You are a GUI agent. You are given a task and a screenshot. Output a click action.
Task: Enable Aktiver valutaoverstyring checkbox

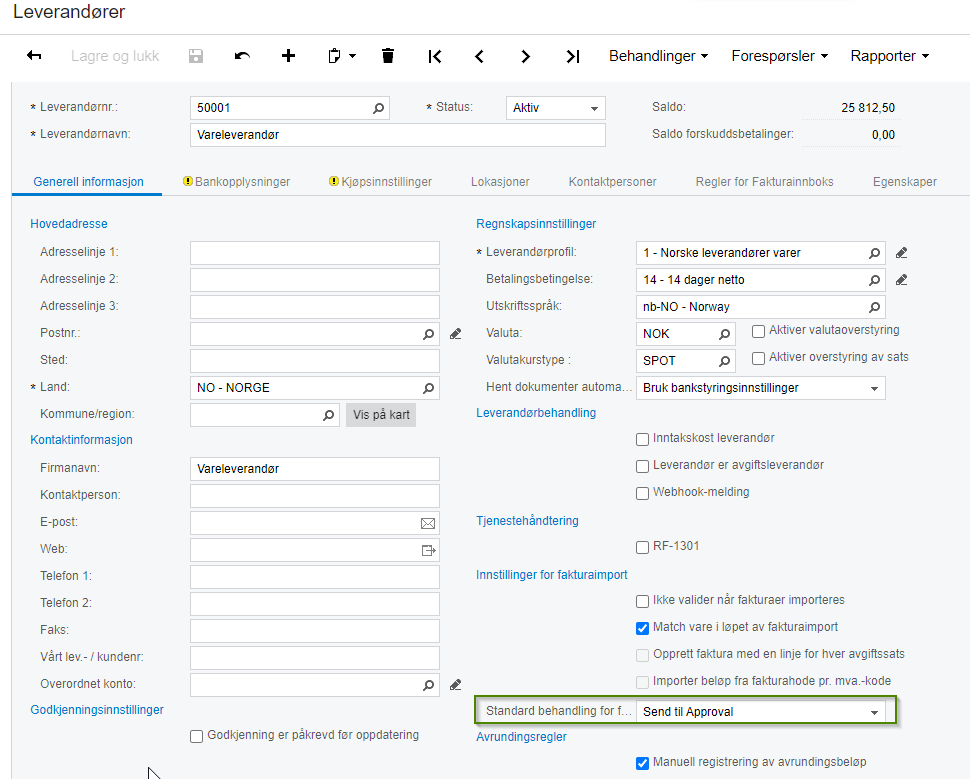pos(758,331)
